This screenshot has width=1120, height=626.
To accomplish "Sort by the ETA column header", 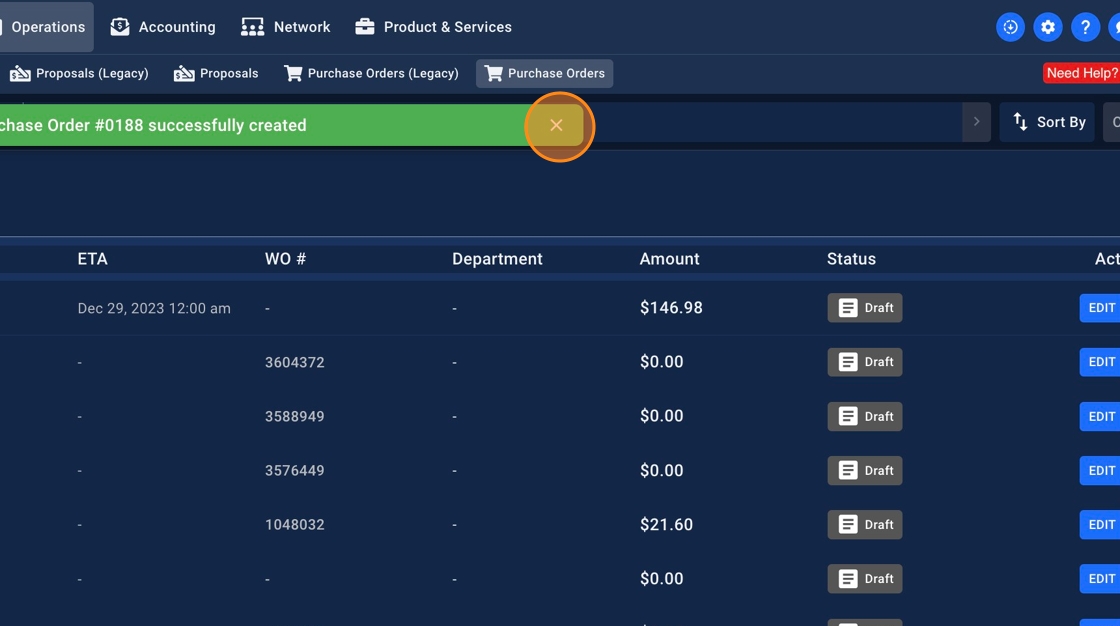I will (92, 259).
